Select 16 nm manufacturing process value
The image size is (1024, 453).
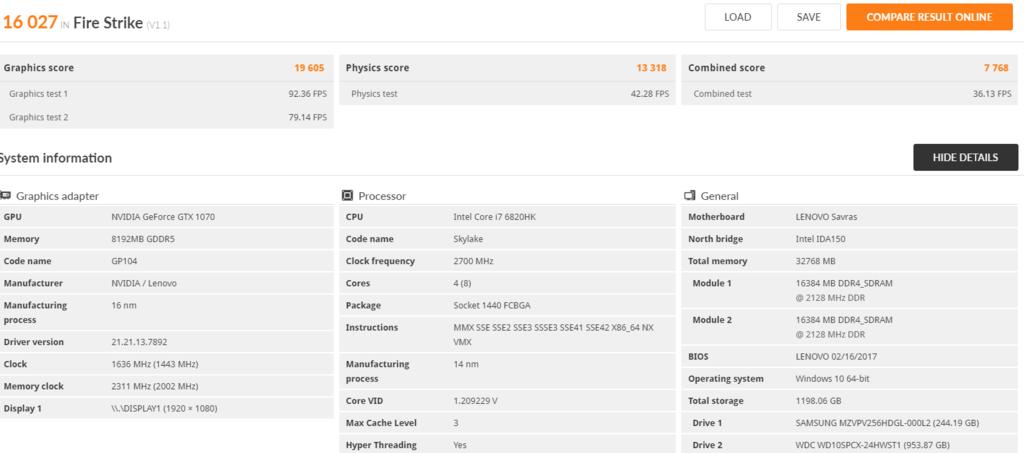pos(124,305)
